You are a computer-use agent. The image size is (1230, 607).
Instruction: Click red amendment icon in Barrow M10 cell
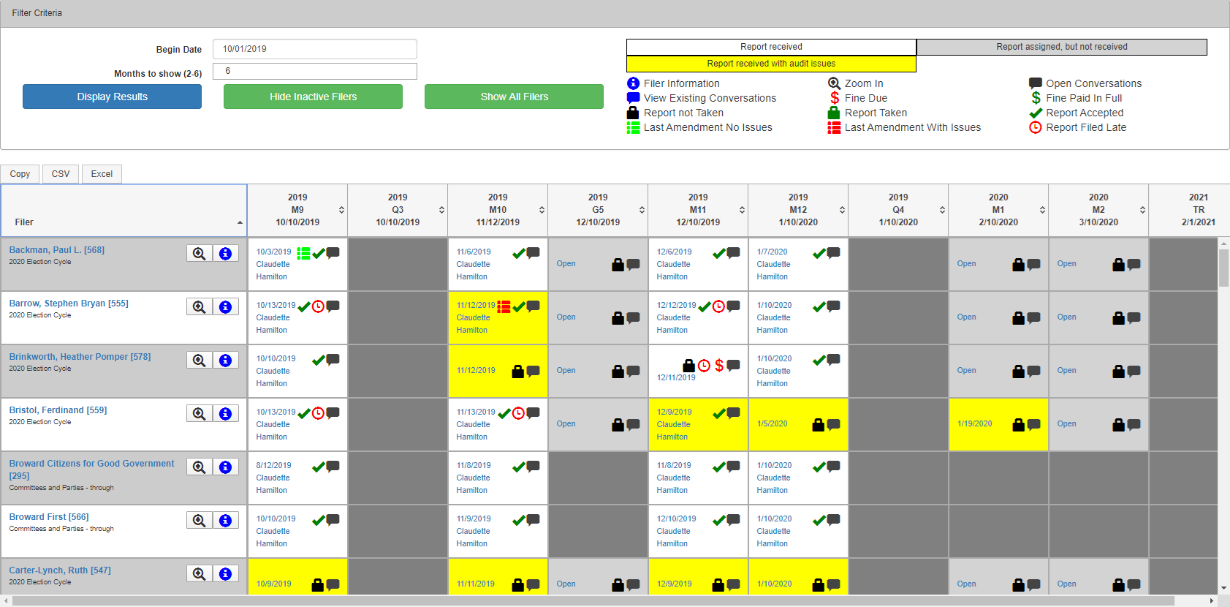click(x=504, y=306)
